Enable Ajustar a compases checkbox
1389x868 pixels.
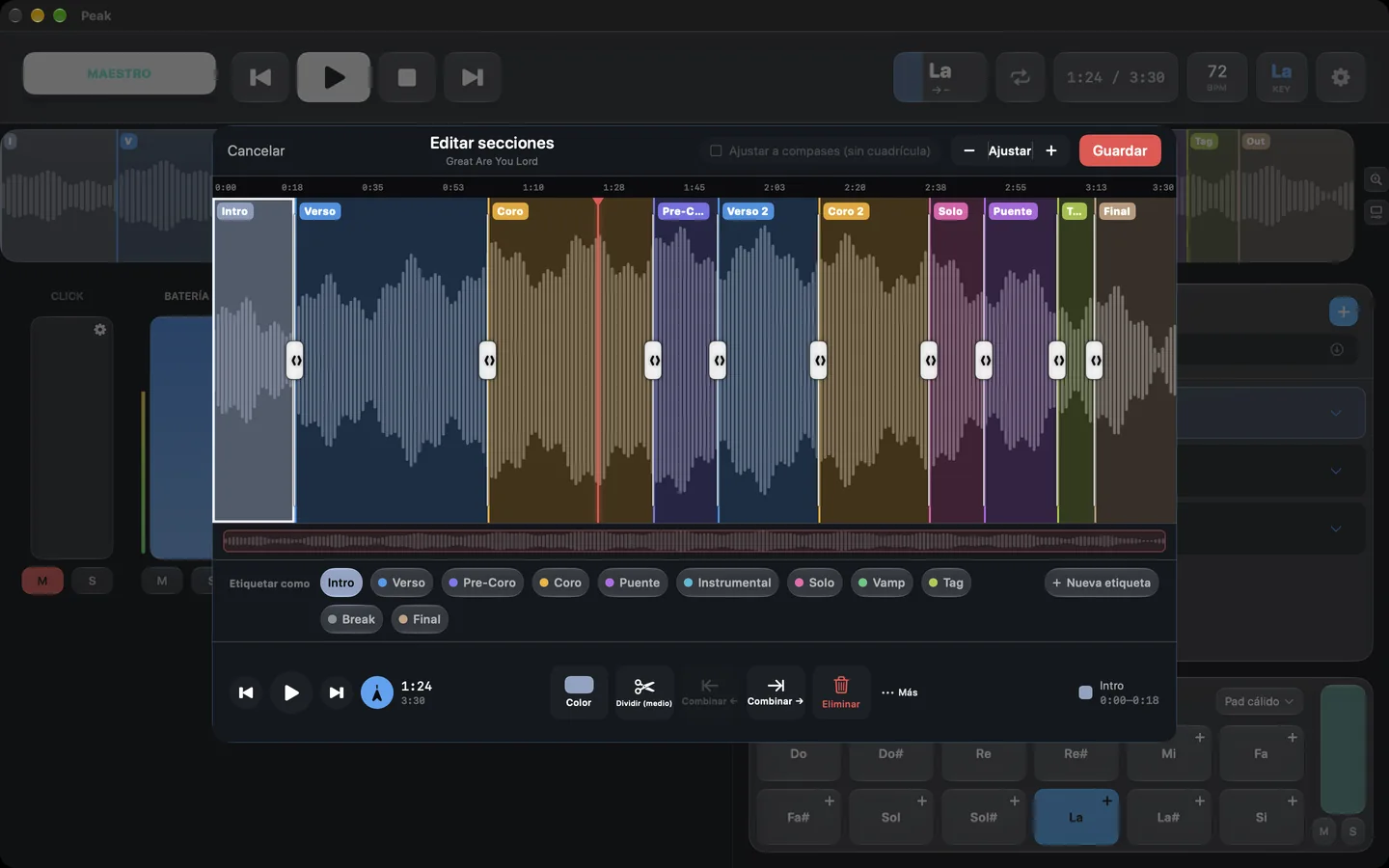pos(716,150)
